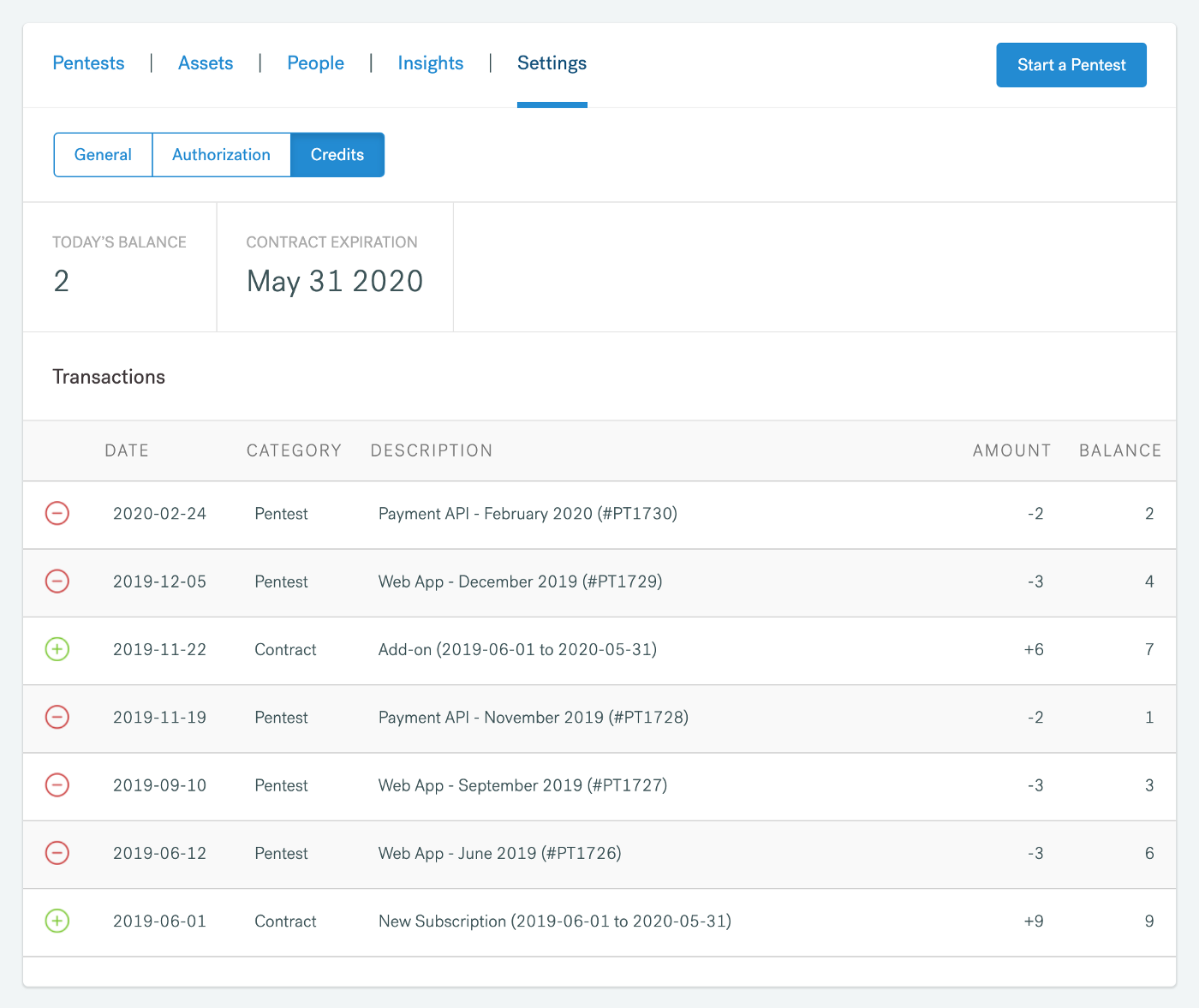This screenshot has width=1199, height=1008.
Task: Click the balance value 7 in the Add-on row
Action: tap(1149, 649)
